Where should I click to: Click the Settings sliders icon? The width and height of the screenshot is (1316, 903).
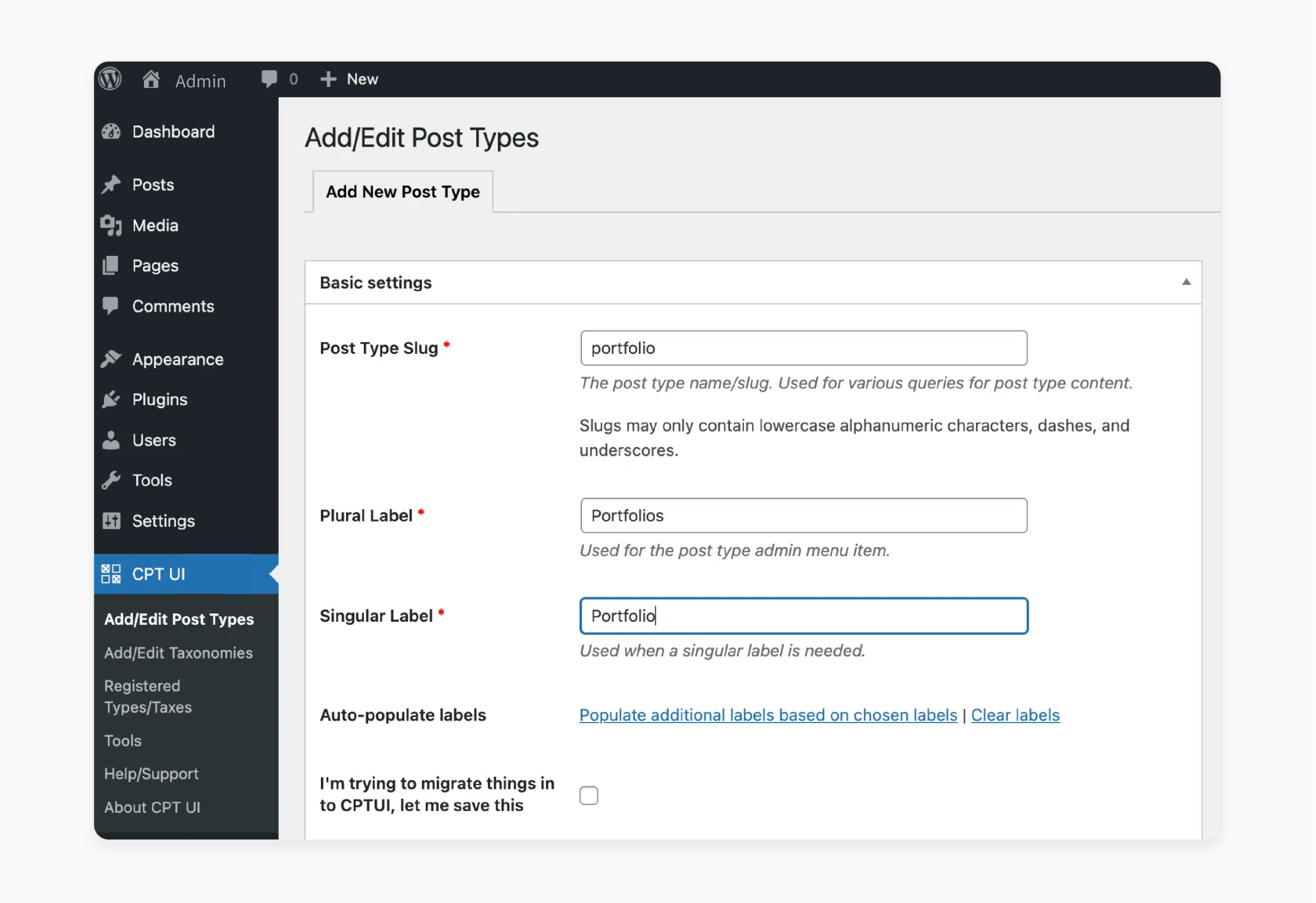(x=111, y=521)
